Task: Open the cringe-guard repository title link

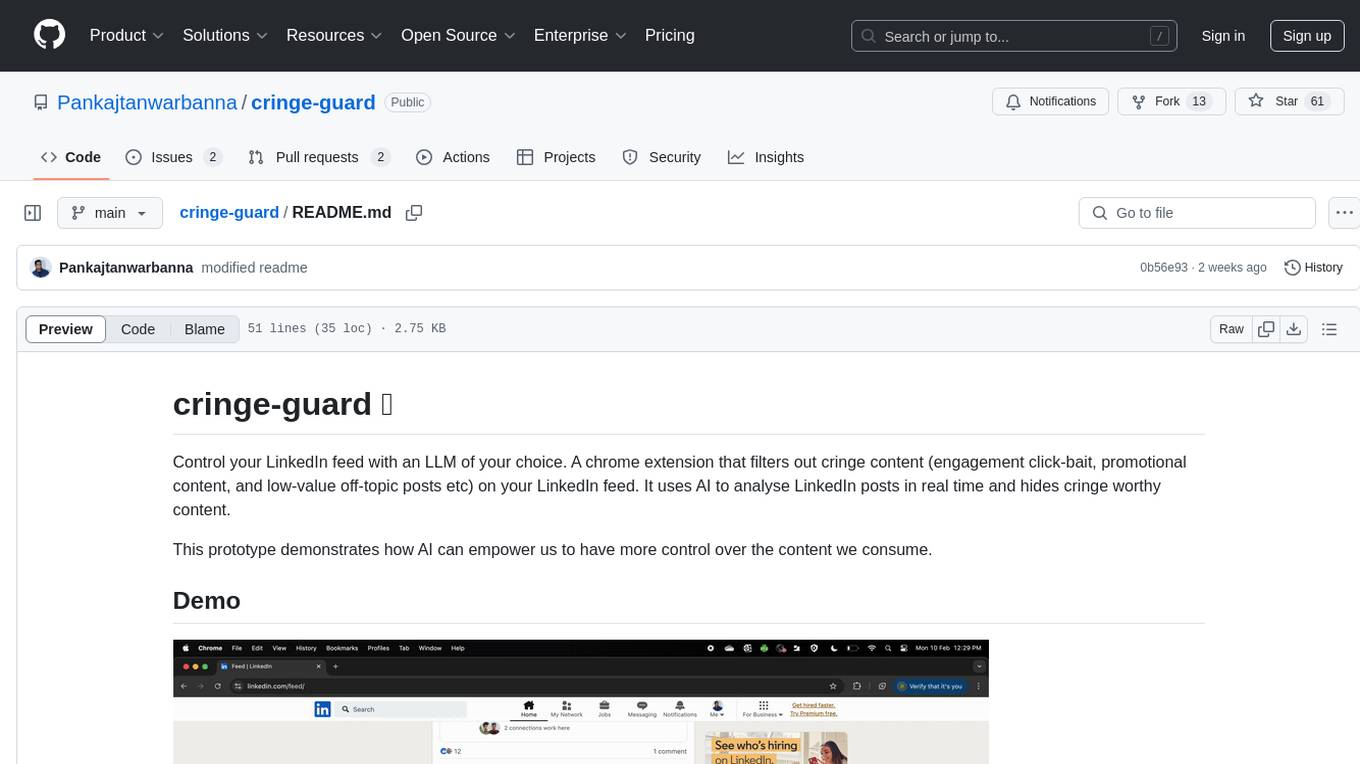Action: 313,102
